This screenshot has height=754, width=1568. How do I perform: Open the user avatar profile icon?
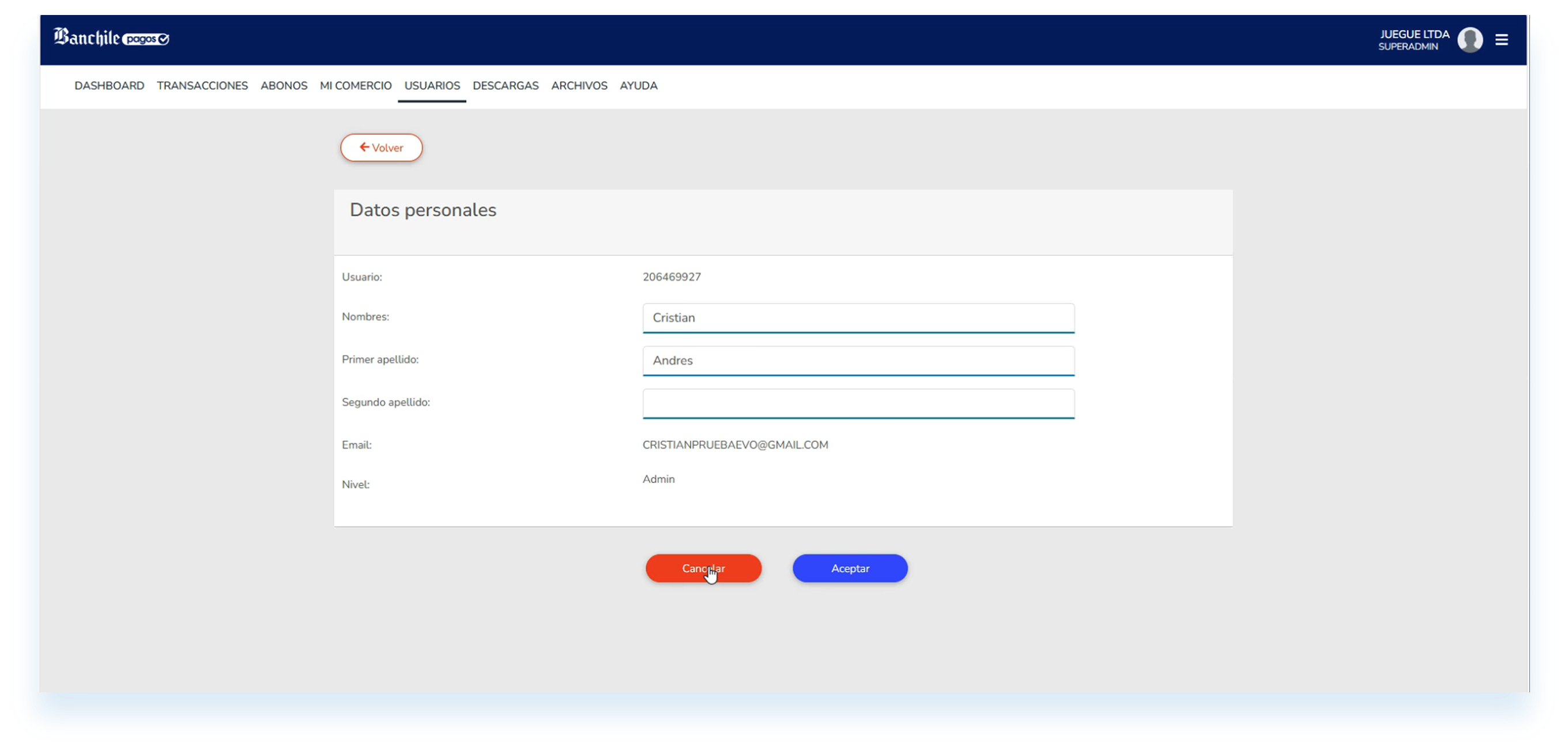1469,40
